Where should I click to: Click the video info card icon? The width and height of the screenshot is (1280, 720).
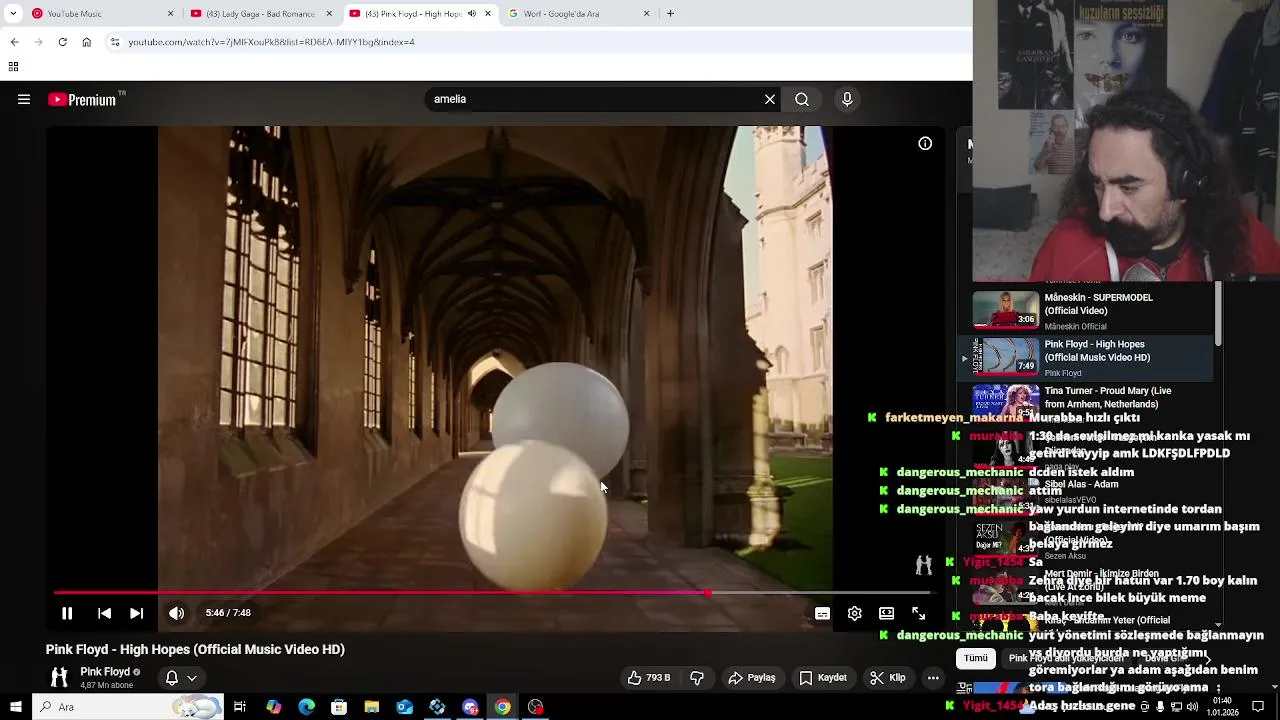[925, 143]
